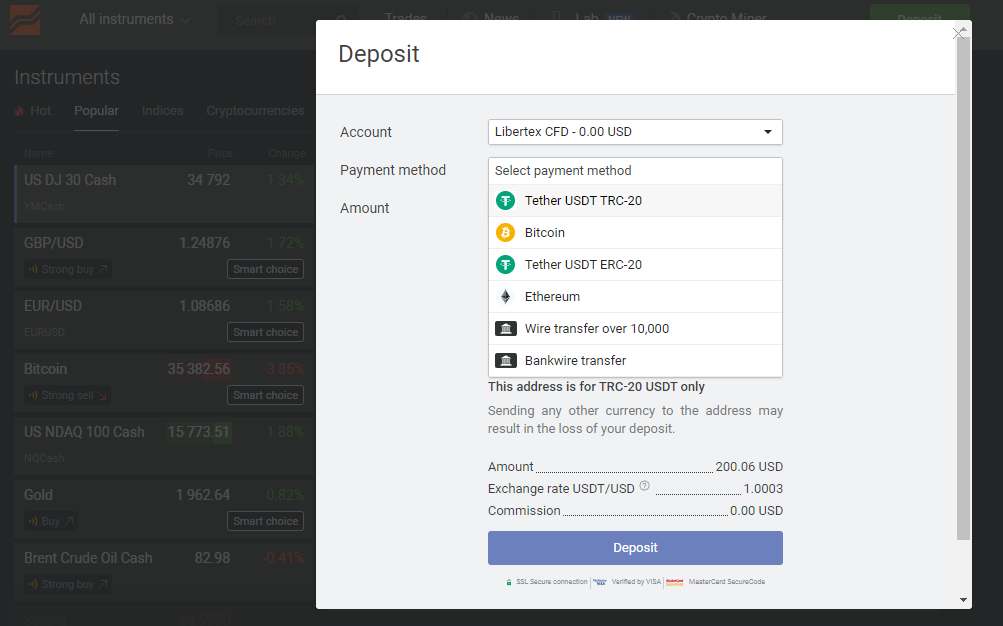Click Smart choice button for GBP/USD
This screenshot has width=1003, height=626.
[265, 269]
